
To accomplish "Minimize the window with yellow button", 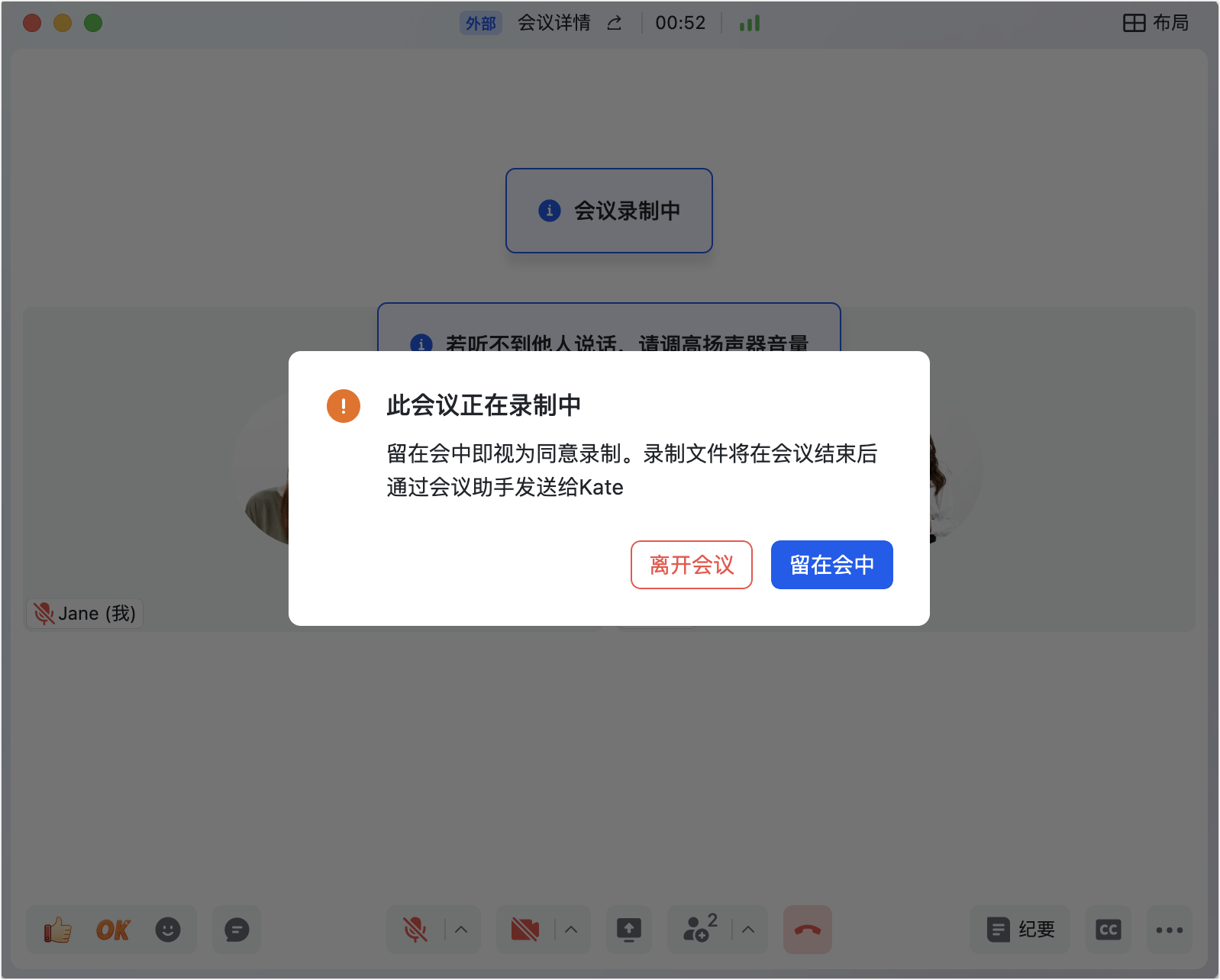I will tap(63, 23).
